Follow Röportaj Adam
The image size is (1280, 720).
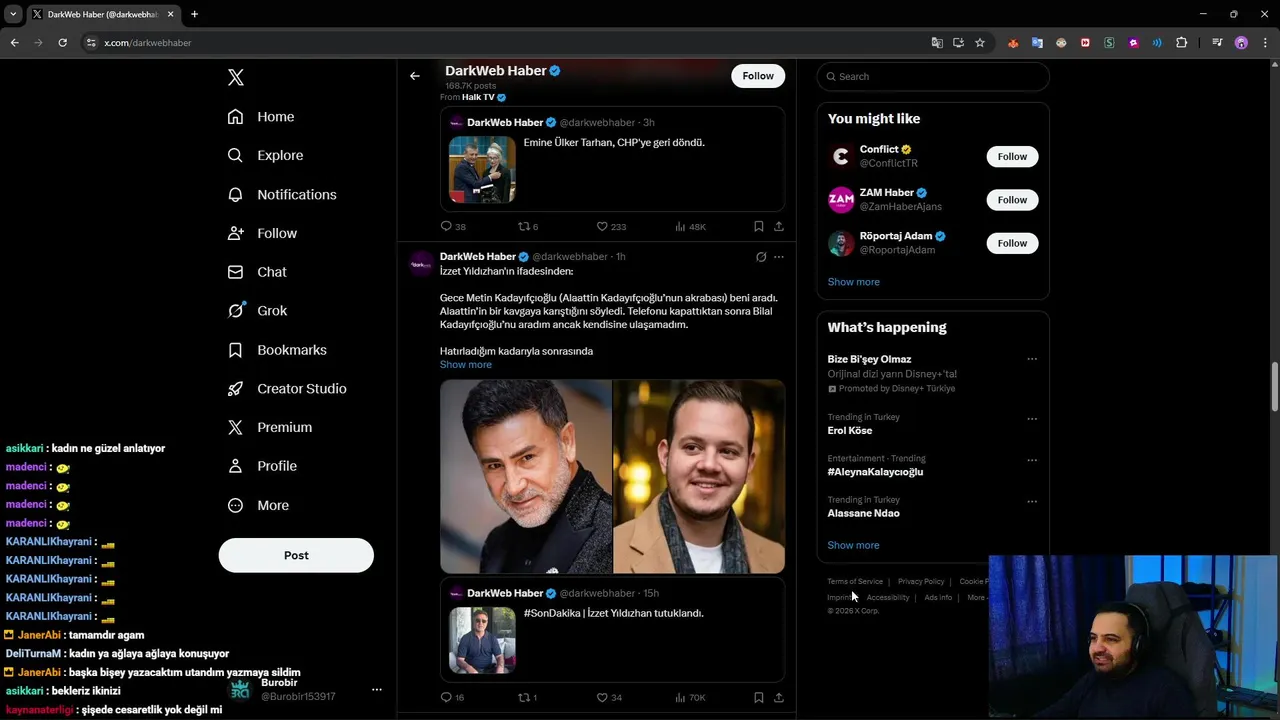[x=1012, y=243]
